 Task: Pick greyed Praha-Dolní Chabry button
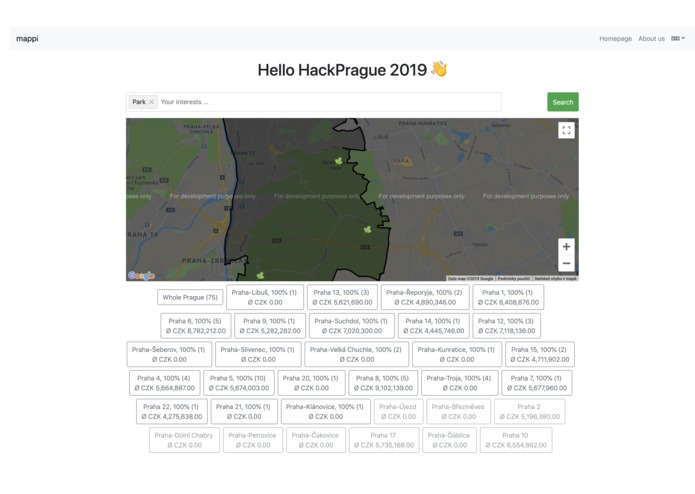tap(184, 440)
